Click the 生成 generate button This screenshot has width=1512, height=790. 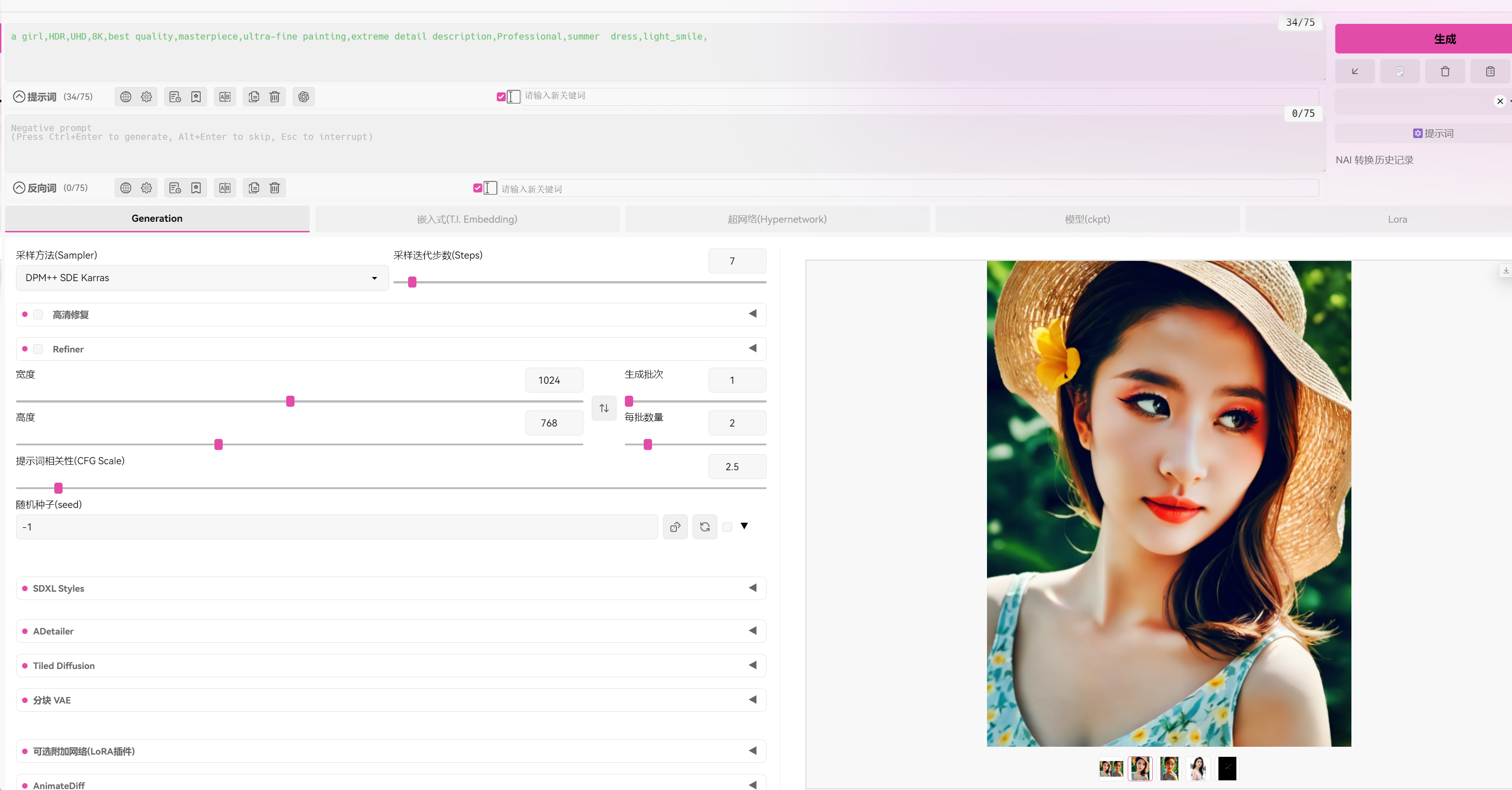coord(1444,39)
